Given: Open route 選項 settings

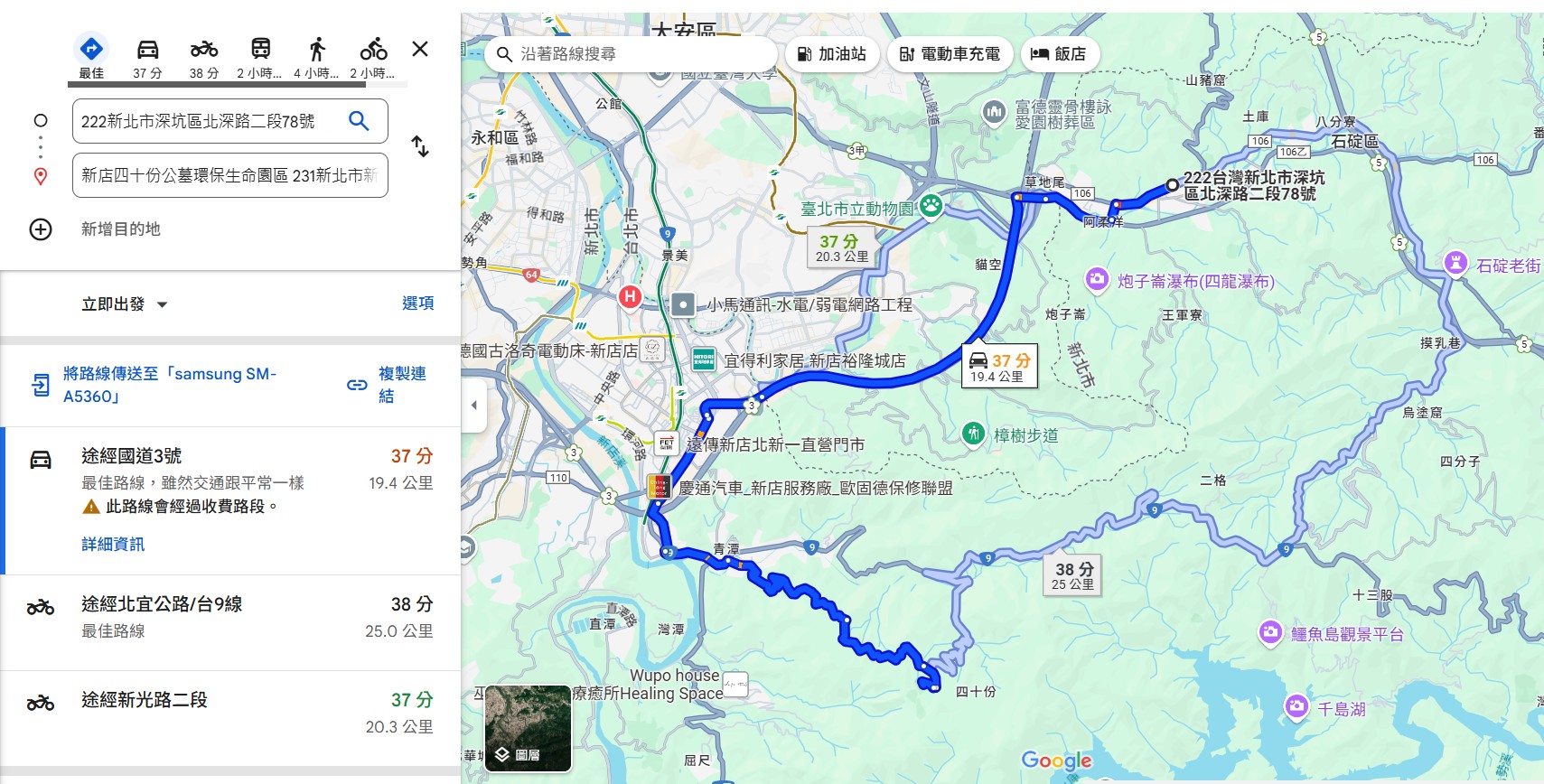Looking at the screenshot, I should (417, 303).
